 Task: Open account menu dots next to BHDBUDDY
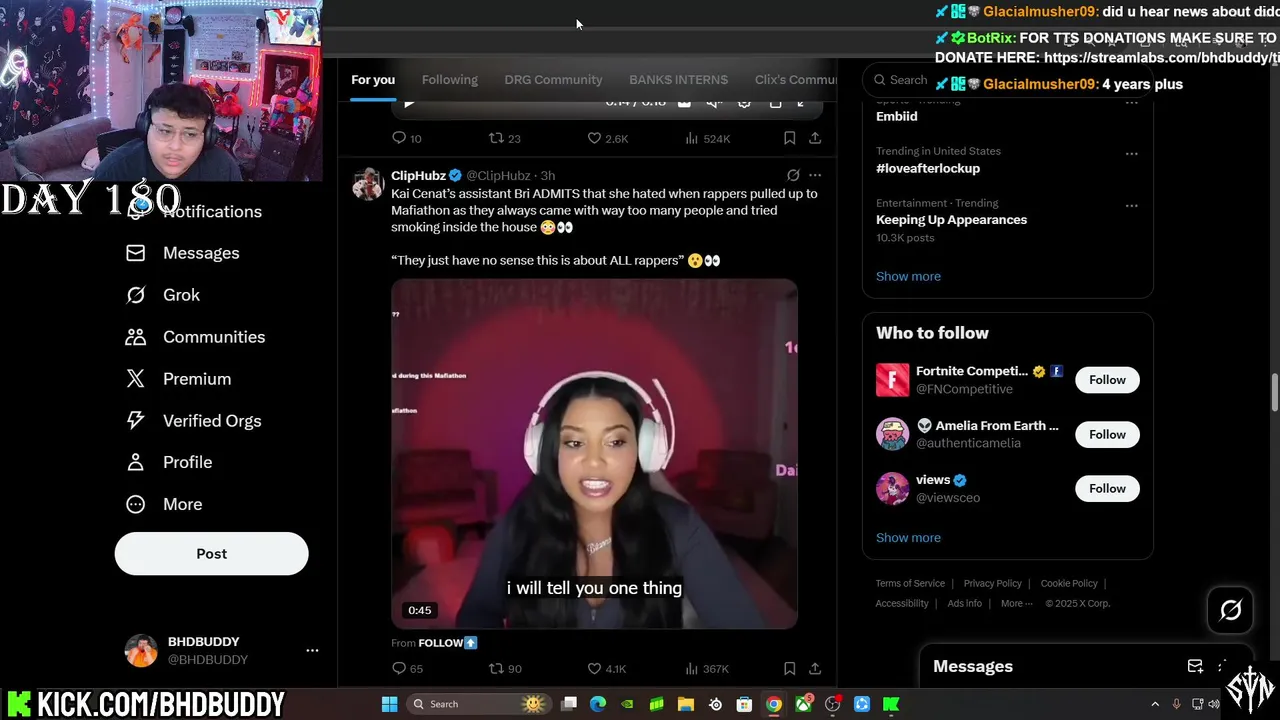coord(312,650)
